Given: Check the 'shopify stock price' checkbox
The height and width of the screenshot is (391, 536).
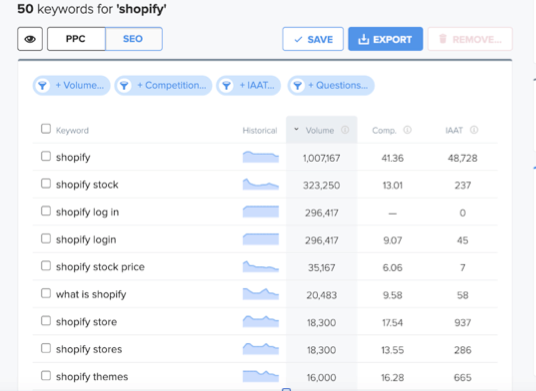Looking at the screenshot, I should tap(46, 266).
